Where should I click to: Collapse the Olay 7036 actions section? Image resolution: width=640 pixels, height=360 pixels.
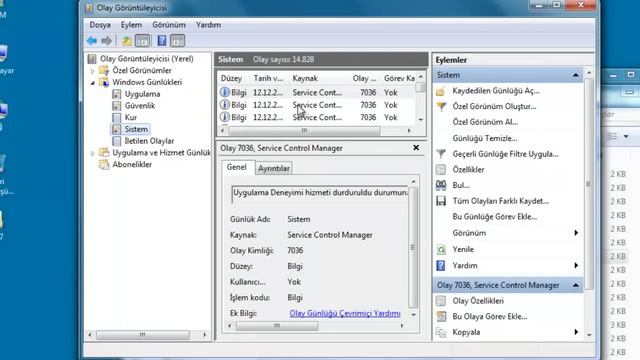pyautogui.click(x=576, y=285)
